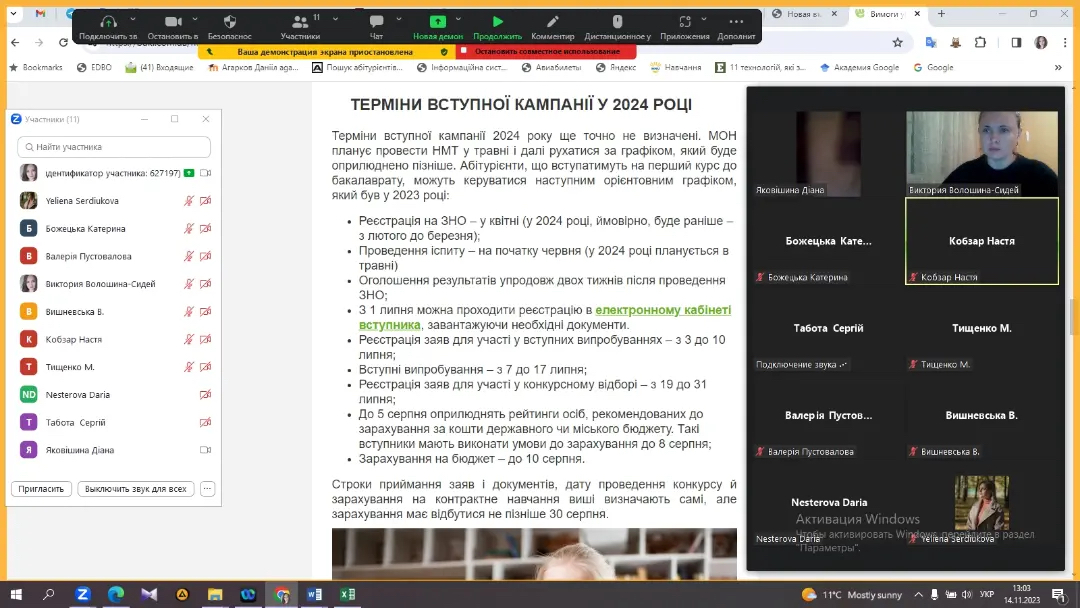Toggle microphone icon for Божецька Катерина in participant list
1080x608 pixels.
point(188,228)
